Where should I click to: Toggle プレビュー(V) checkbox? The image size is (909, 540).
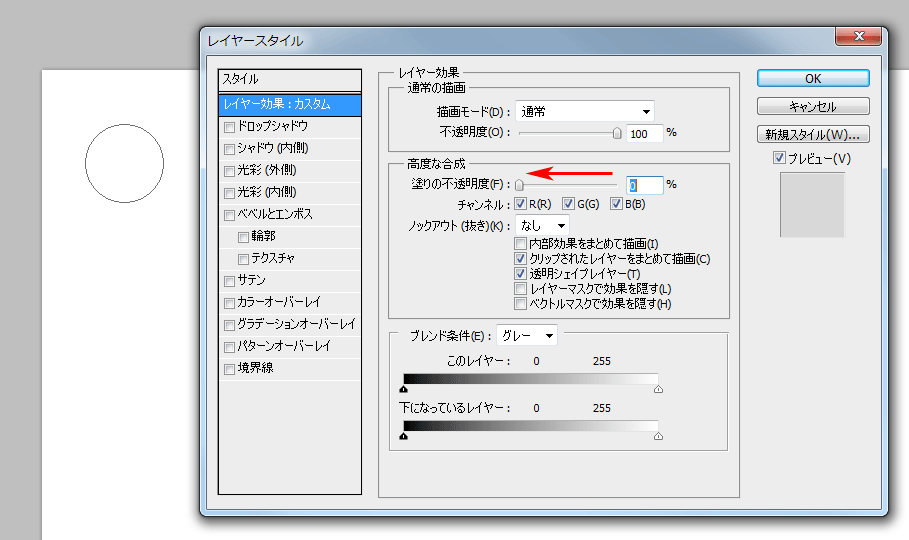(779, 158)
